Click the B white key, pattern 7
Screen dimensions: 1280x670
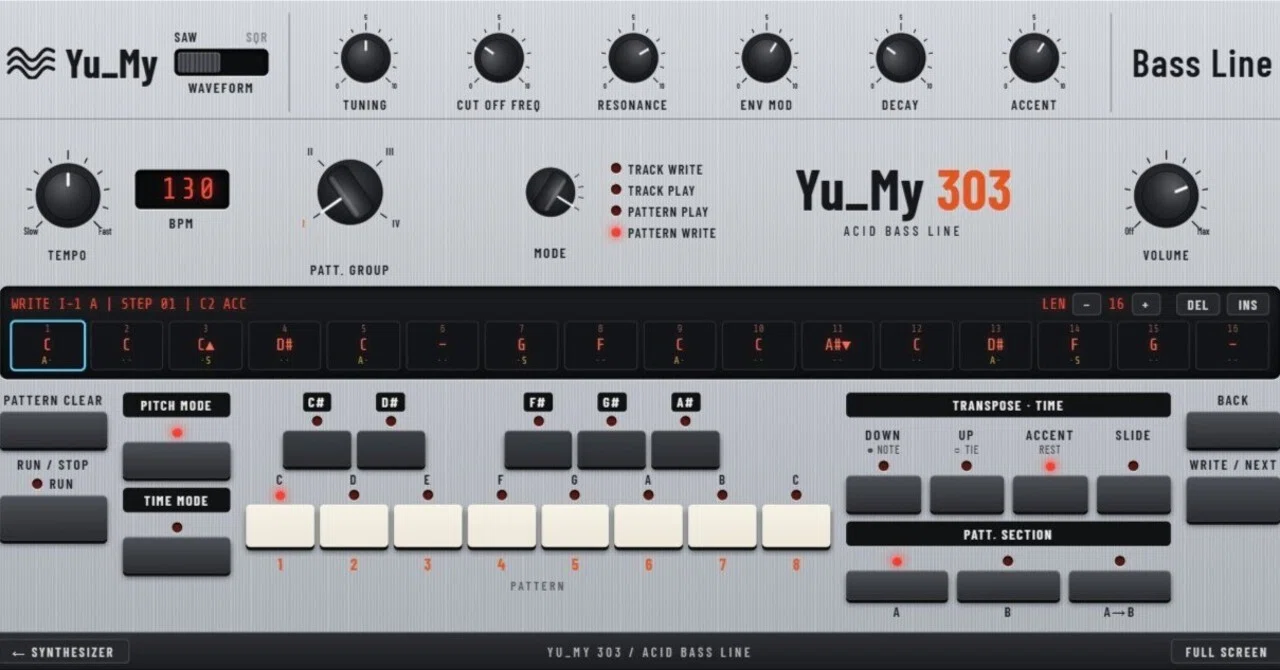click(722, 526)
